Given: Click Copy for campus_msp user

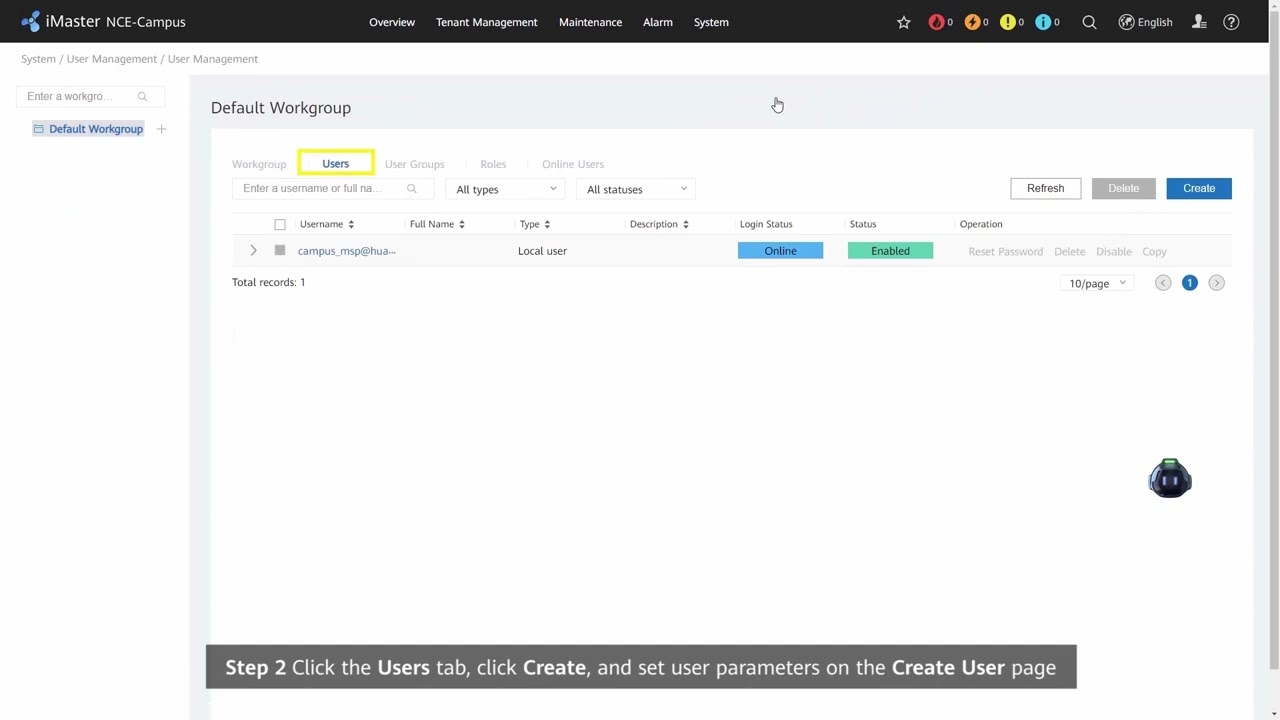Looking at the screenshot, I should tap(1154, 252).
